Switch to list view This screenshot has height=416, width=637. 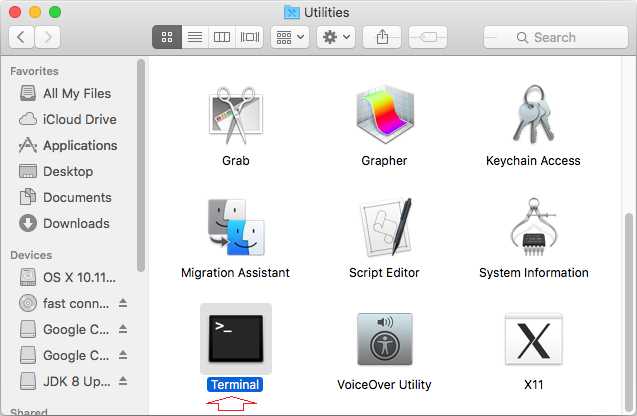pos(195,37)
